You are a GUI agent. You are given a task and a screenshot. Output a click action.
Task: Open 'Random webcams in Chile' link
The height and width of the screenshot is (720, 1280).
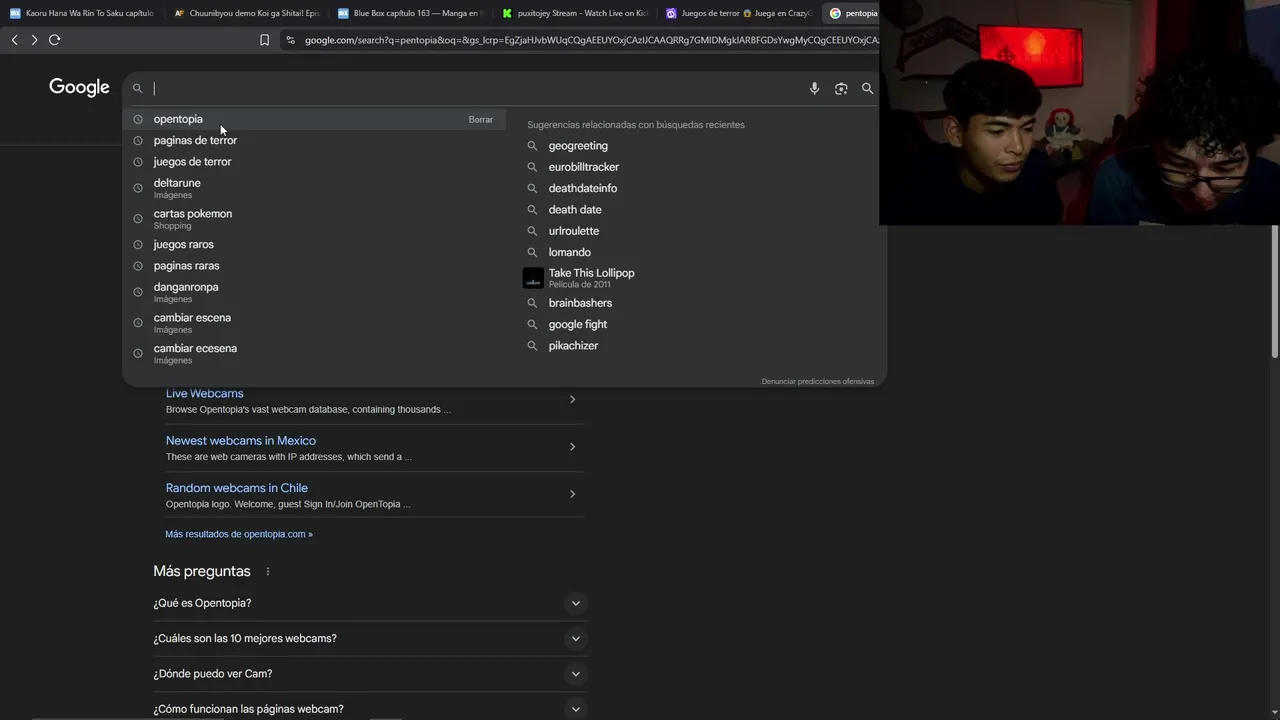(237, 488)
